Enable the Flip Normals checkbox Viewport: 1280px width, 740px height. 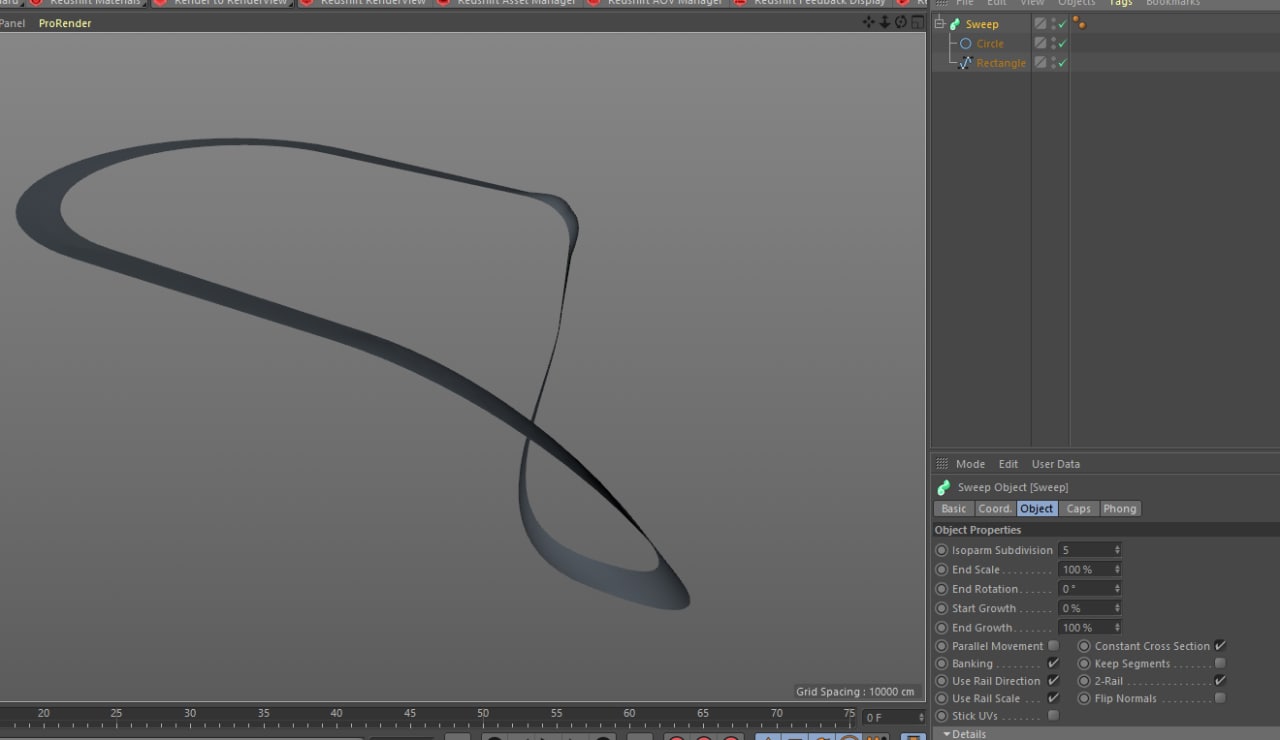1220,699
